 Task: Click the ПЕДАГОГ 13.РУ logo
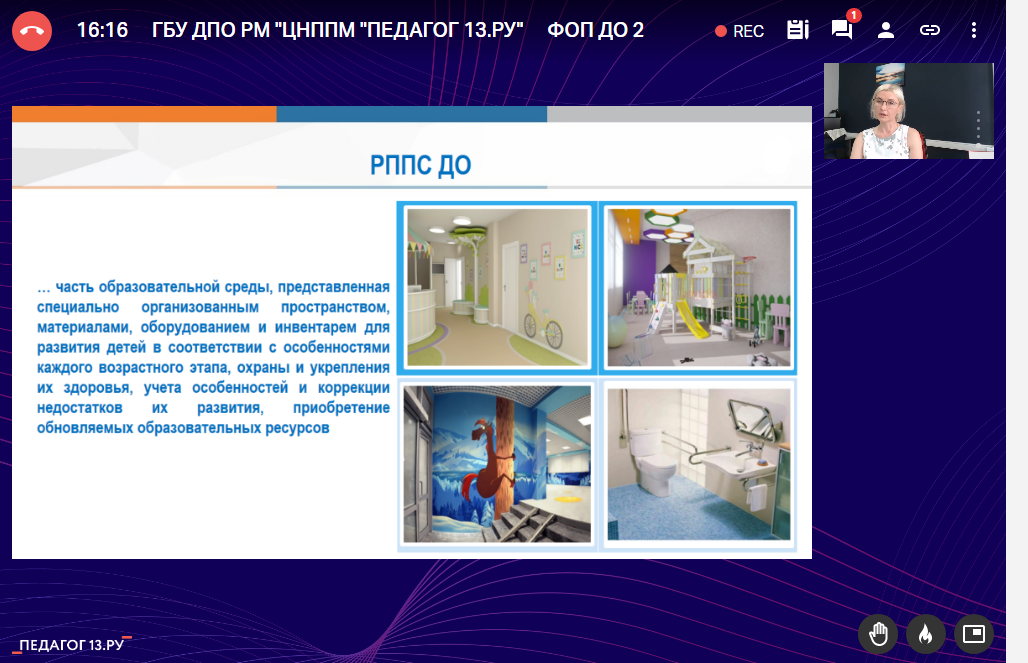pos(72,645)
